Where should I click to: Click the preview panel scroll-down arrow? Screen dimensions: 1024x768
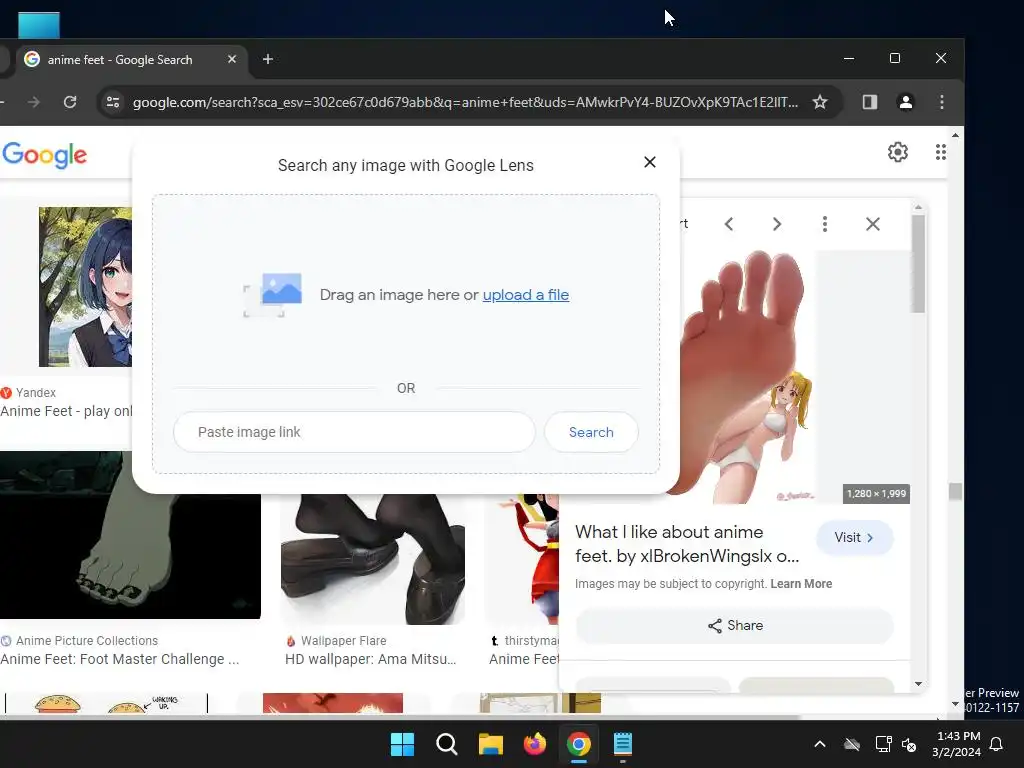918,684
